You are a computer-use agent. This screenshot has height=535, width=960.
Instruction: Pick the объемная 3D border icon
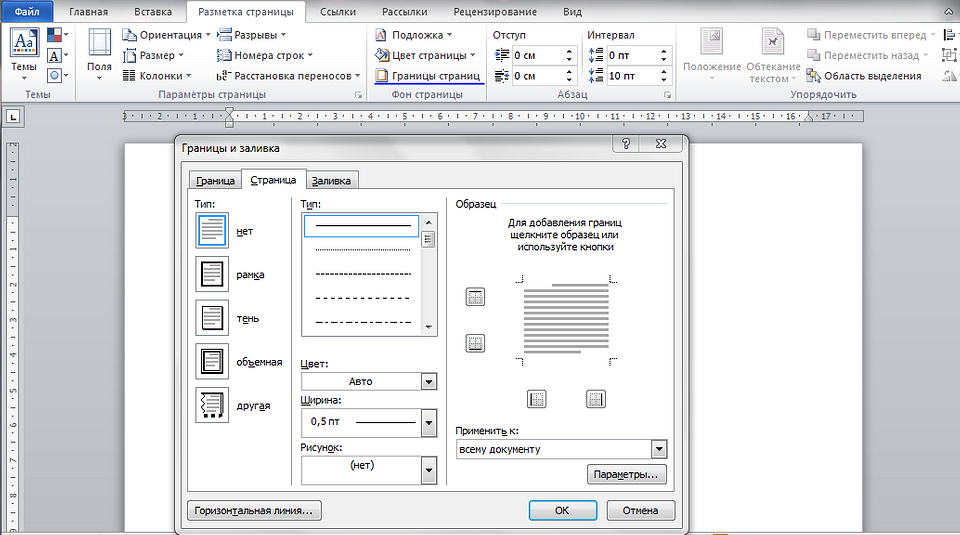coord(212,361)
